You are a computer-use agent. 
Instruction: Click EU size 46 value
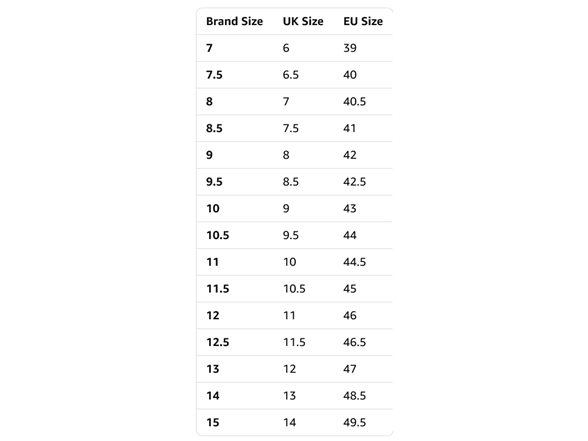(350, 315)
